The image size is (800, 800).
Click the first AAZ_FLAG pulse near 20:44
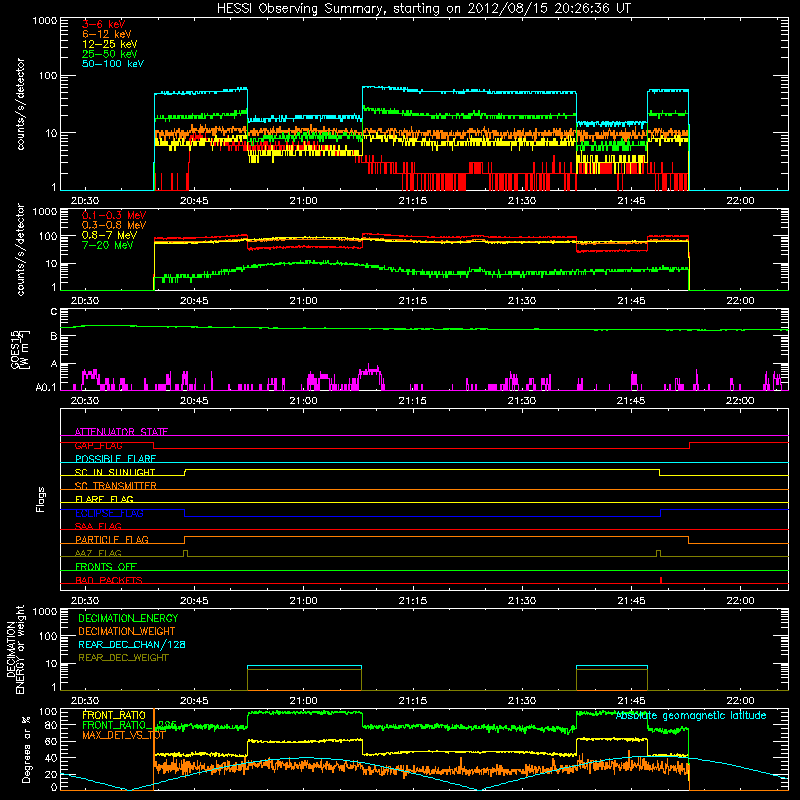[x=186, y=553]
